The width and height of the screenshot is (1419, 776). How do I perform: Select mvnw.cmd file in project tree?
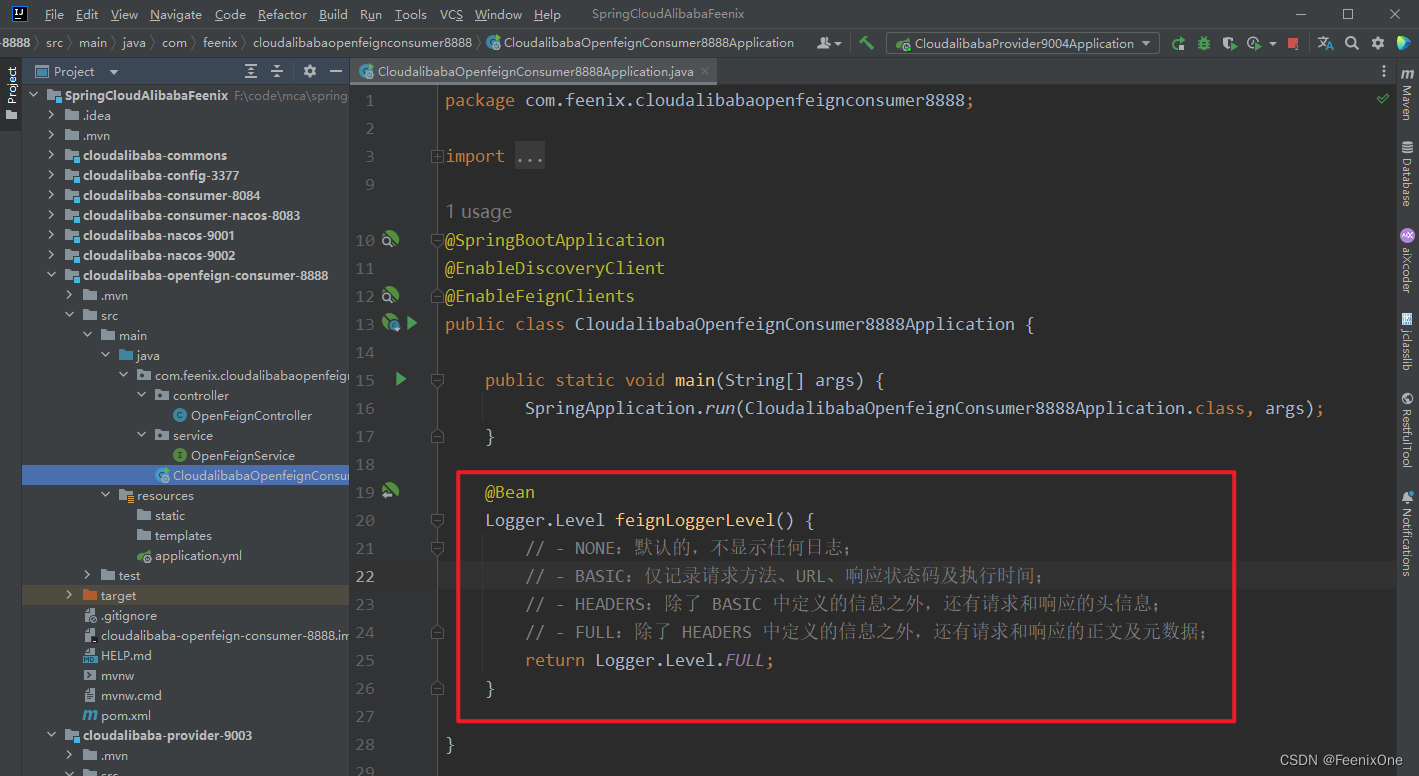click(x=131, y=695)
